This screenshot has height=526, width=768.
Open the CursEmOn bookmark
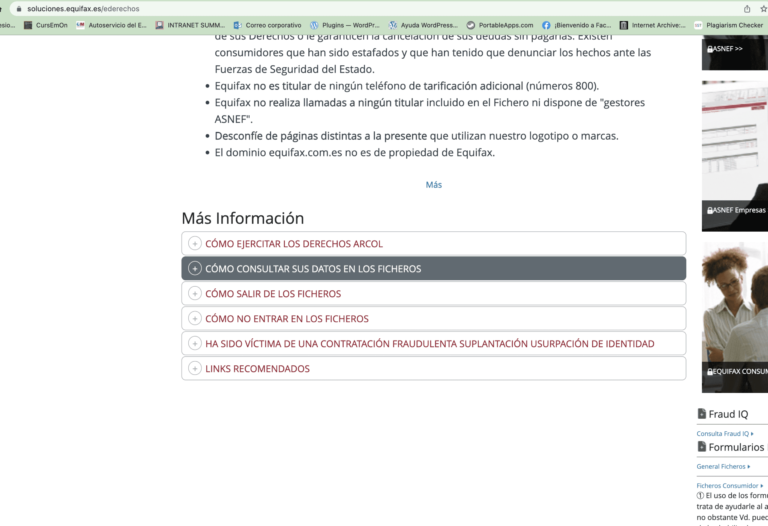(x=46, y=25)
